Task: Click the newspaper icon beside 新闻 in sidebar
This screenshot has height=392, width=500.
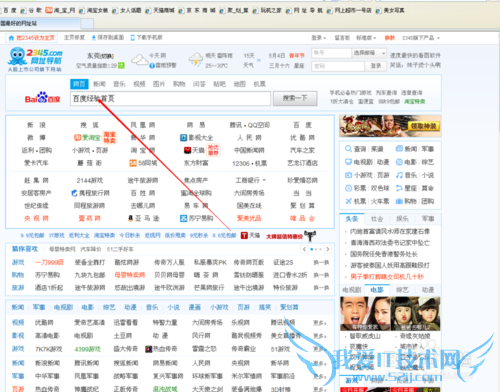Action: [399, 149]
